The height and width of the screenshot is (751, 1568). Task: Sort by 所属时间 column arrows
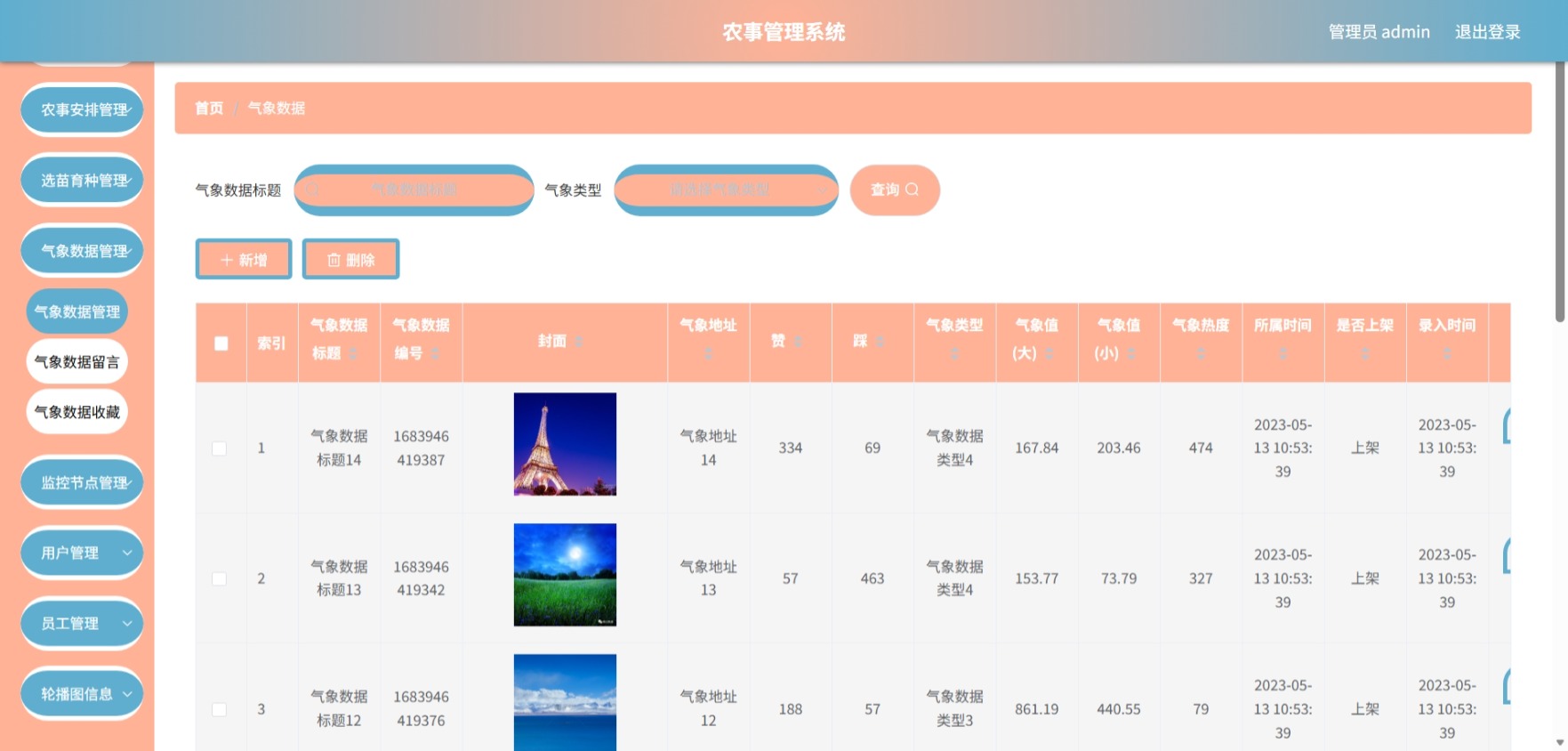[1283, 353]
